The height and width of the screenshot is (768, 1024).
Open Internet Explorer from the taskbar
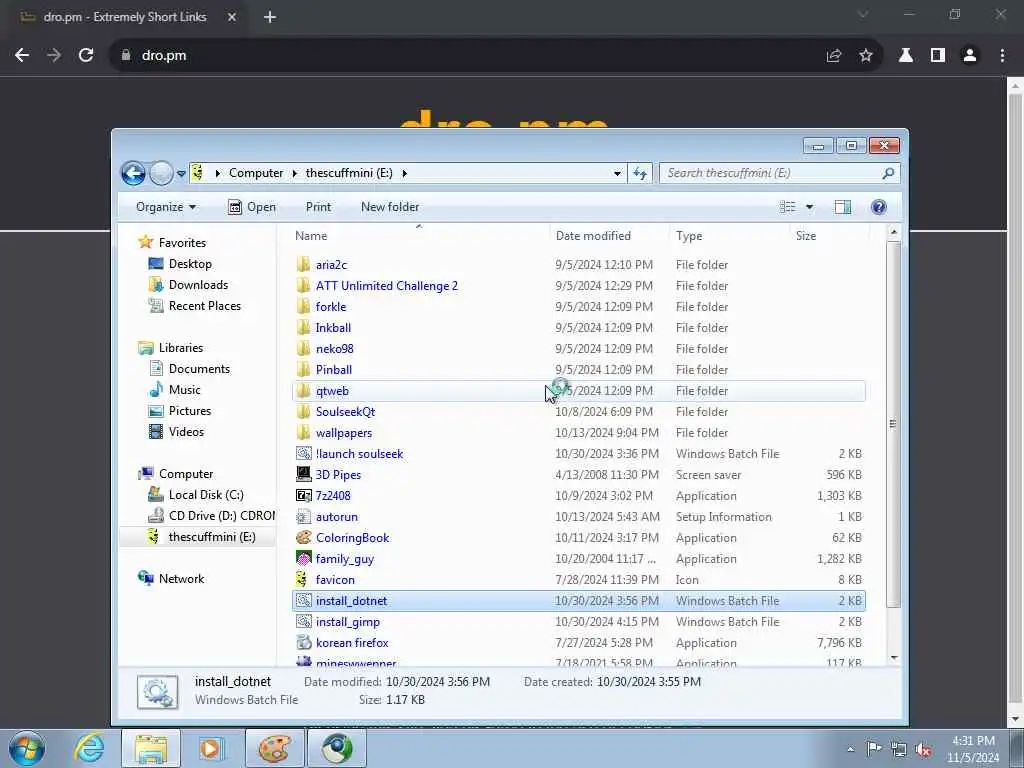pyautogui.click(x=89, y=748)
